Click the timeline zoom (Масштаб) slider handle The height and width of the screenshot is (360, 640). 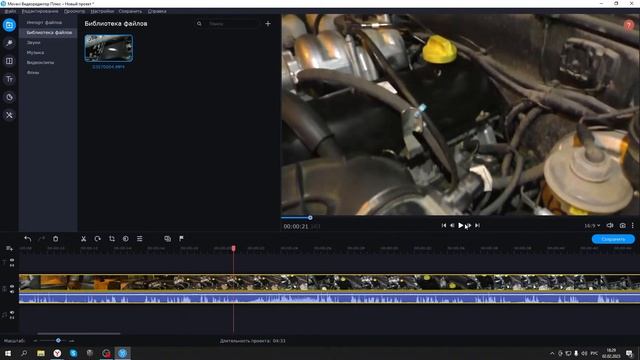click(x=58, y=340)
